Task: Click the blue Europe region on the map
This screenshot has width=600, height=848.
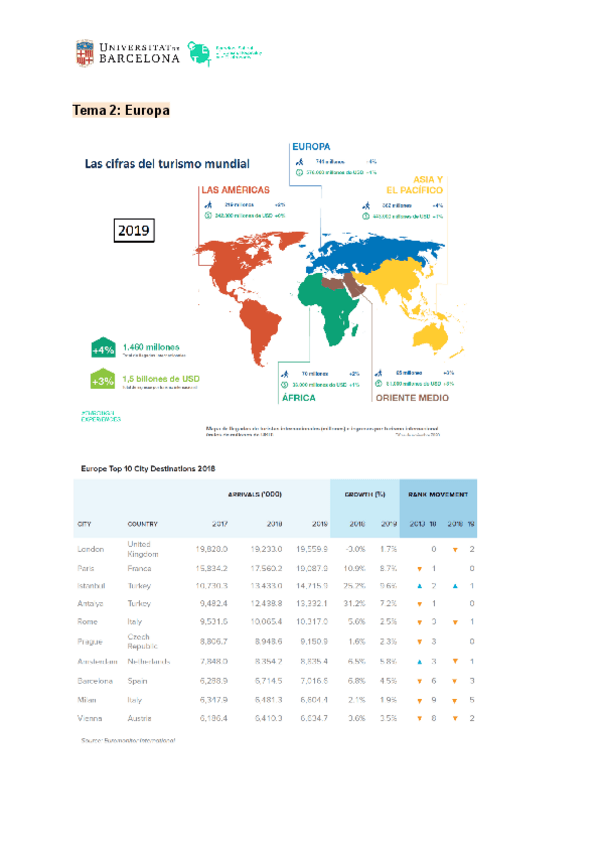Action: point(373,254)
